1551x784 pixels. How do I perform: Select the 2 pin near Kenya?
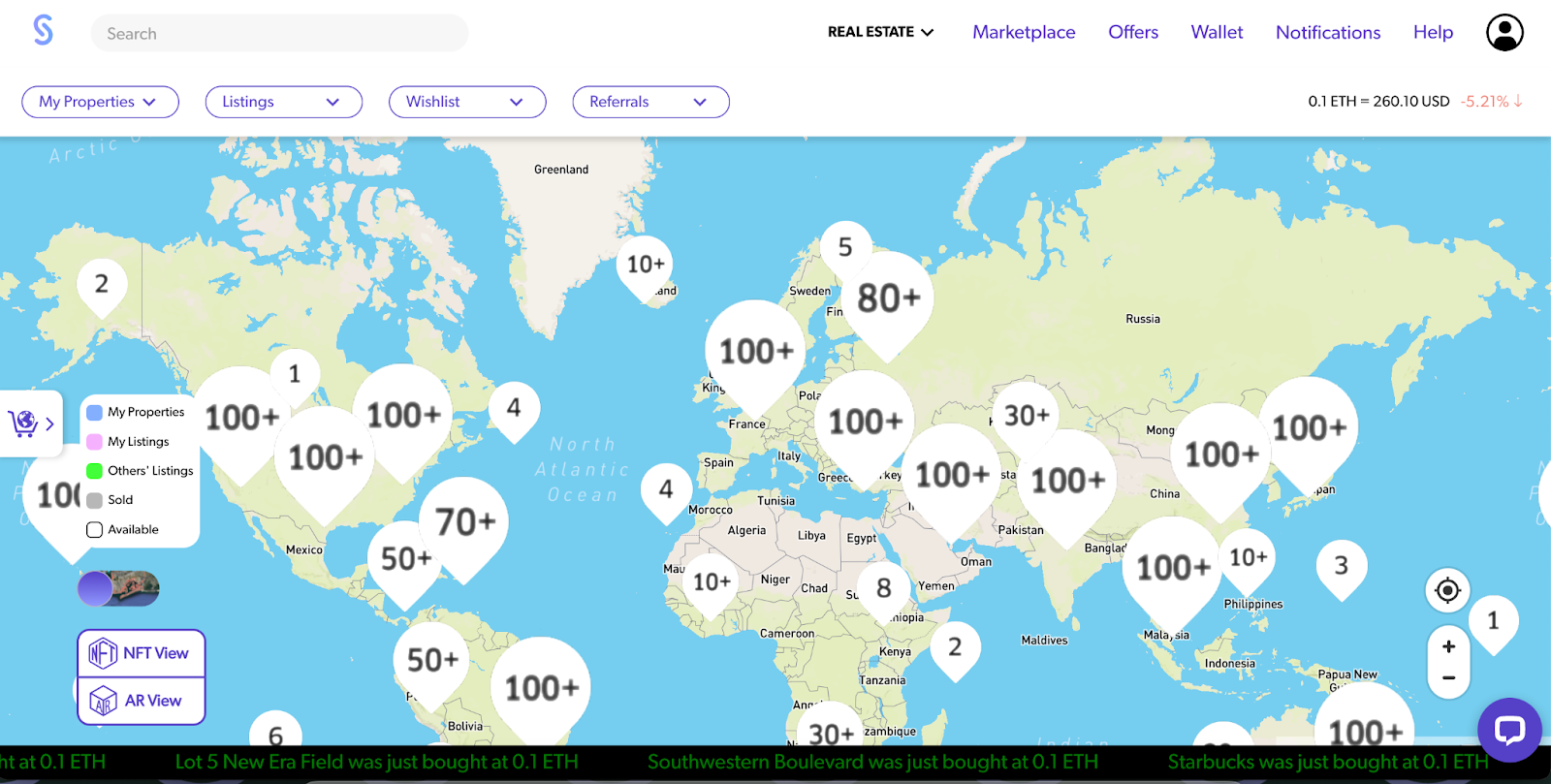point(955,650)
